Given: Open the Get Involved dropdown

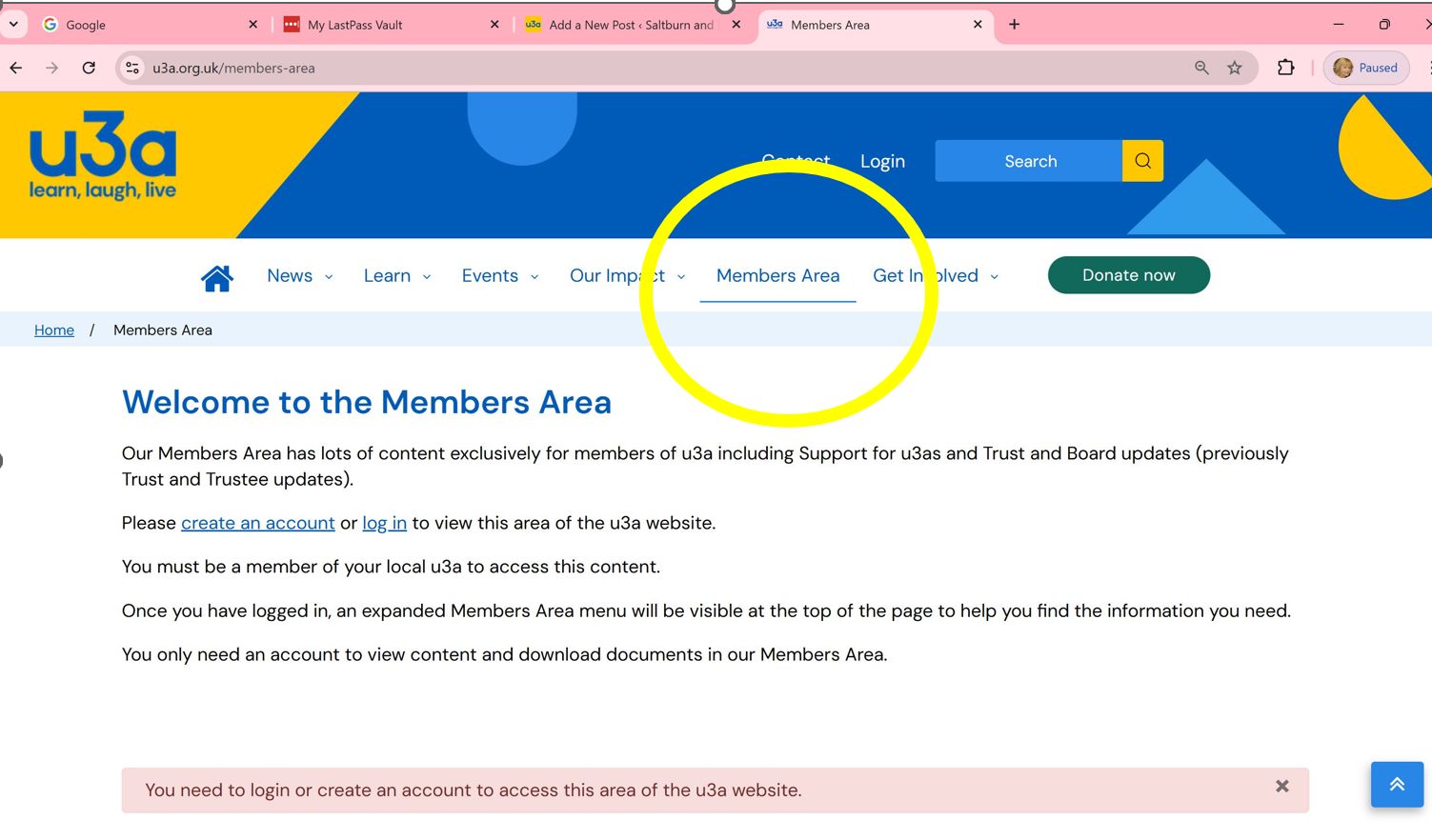Looking at the screenshot, I should tap(934, 276).
